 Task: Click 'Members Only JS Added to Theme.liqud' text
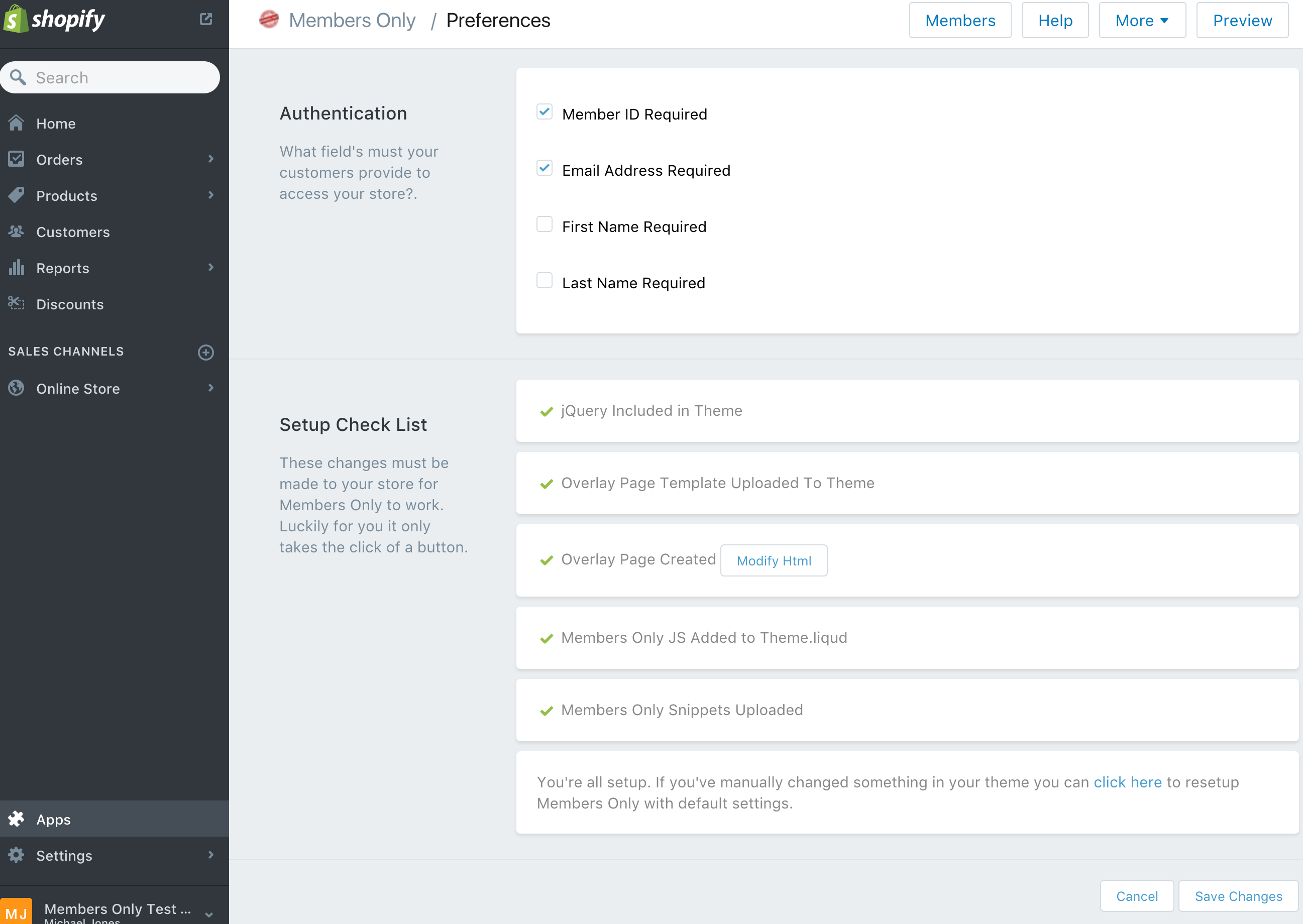click(x=704, y=637)
